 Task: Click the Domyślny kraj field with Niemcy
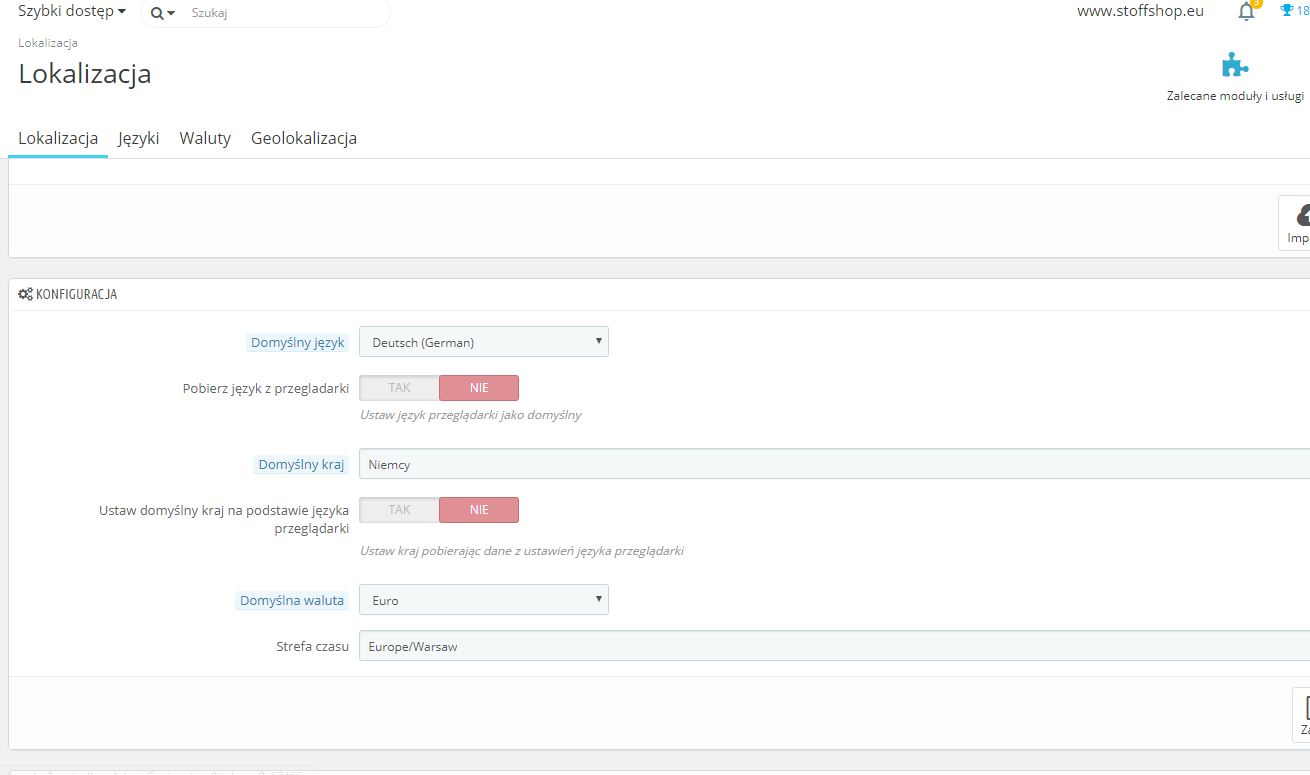tap(834, 464)
